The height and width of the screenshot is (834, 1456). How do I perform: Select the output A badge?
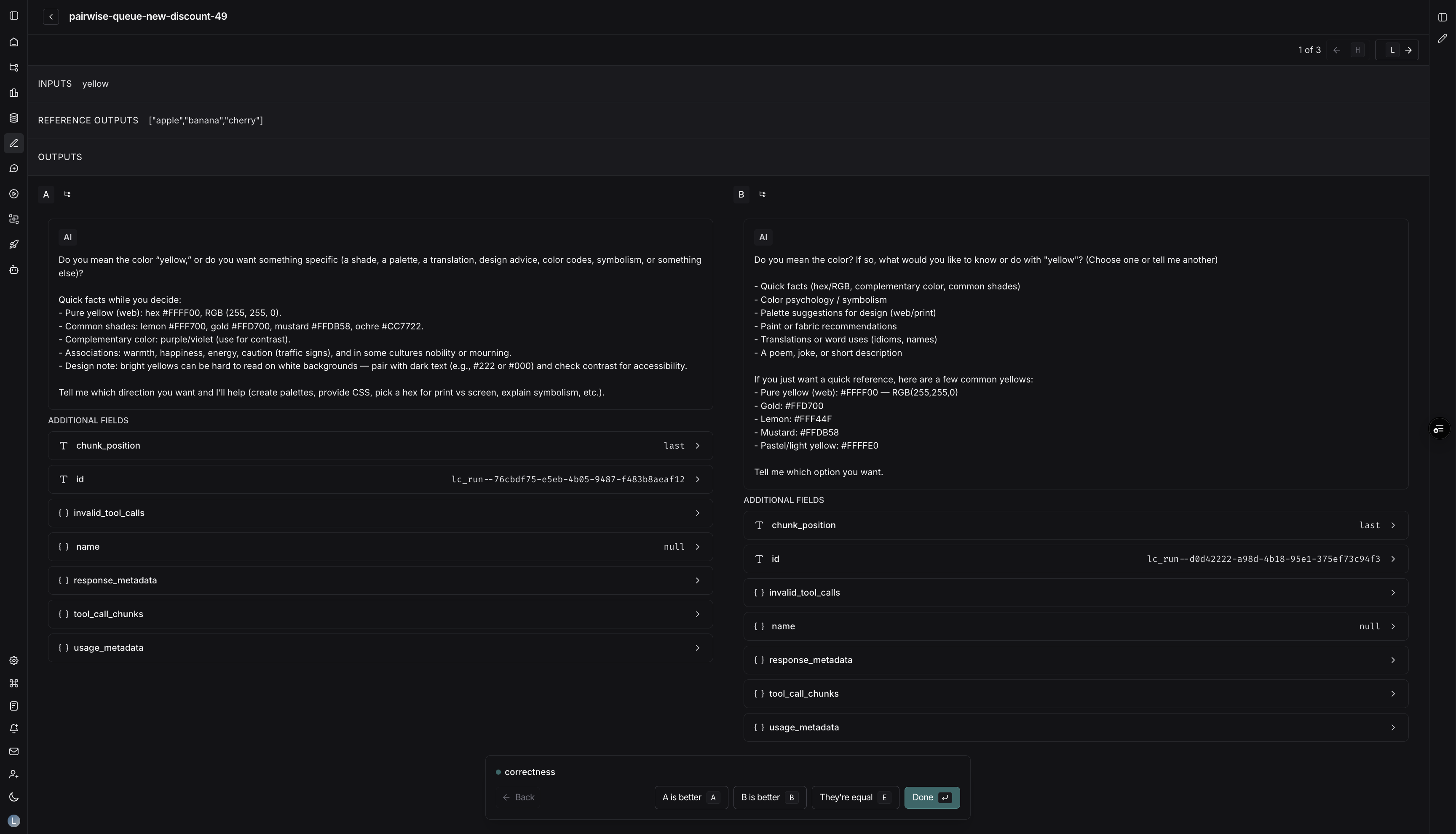click(46, 194)
